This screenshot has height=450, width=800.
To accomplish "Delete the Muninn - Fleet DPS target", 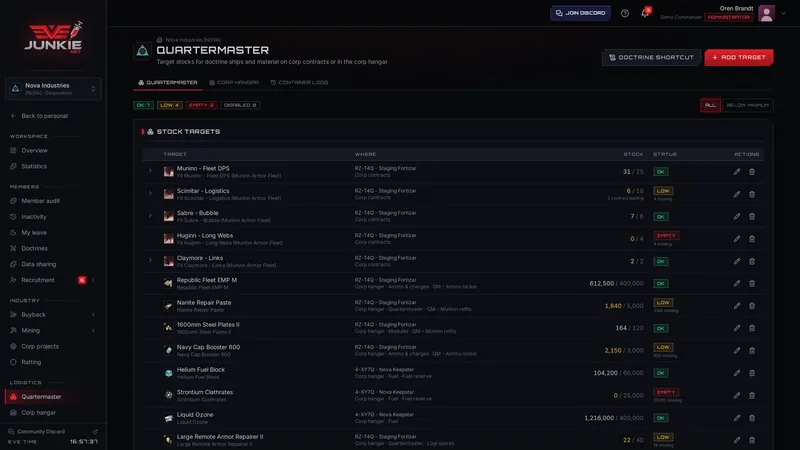I will click(x=752, y=172).
